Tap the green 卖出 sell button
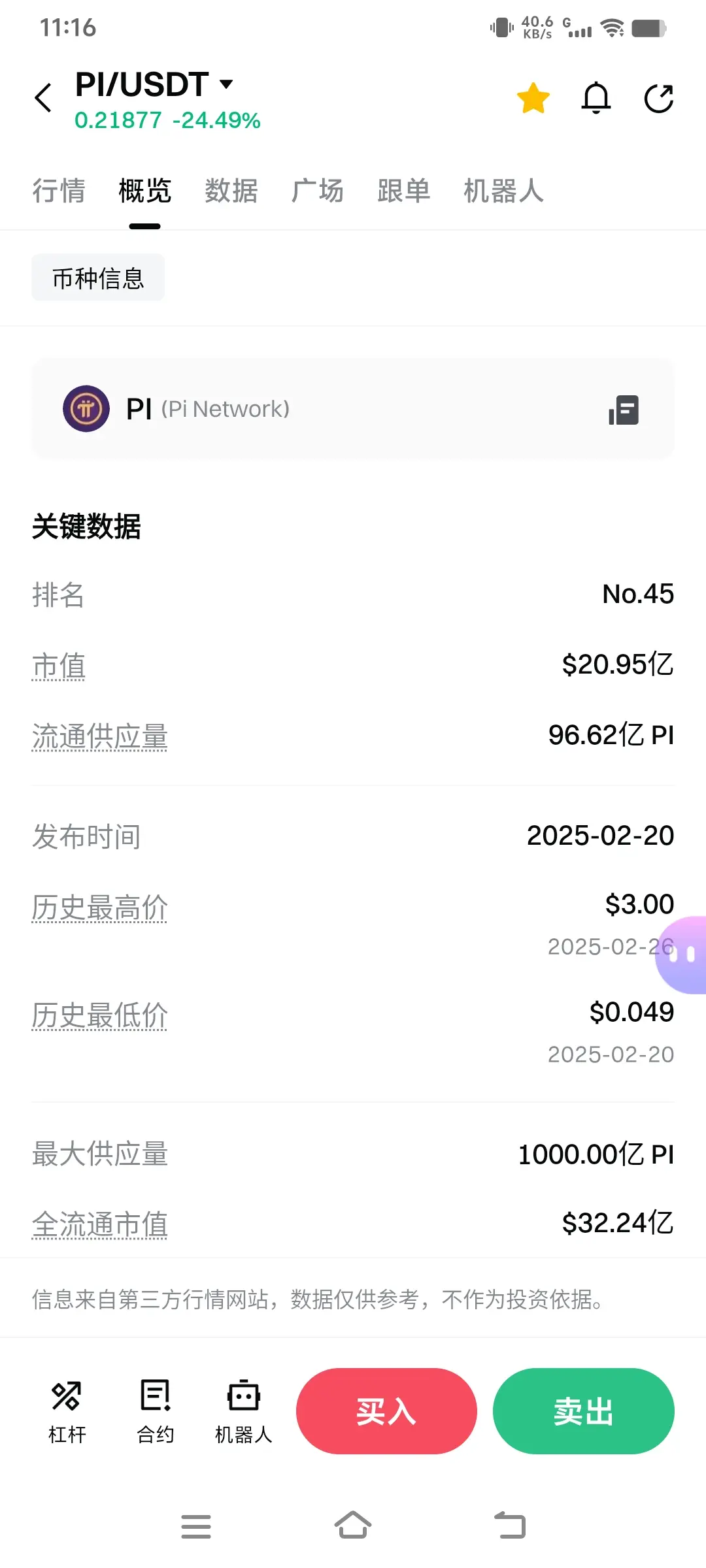The height and width of the screenshot is (1568, 706). pyautogui.click(x=584, y=1411)
